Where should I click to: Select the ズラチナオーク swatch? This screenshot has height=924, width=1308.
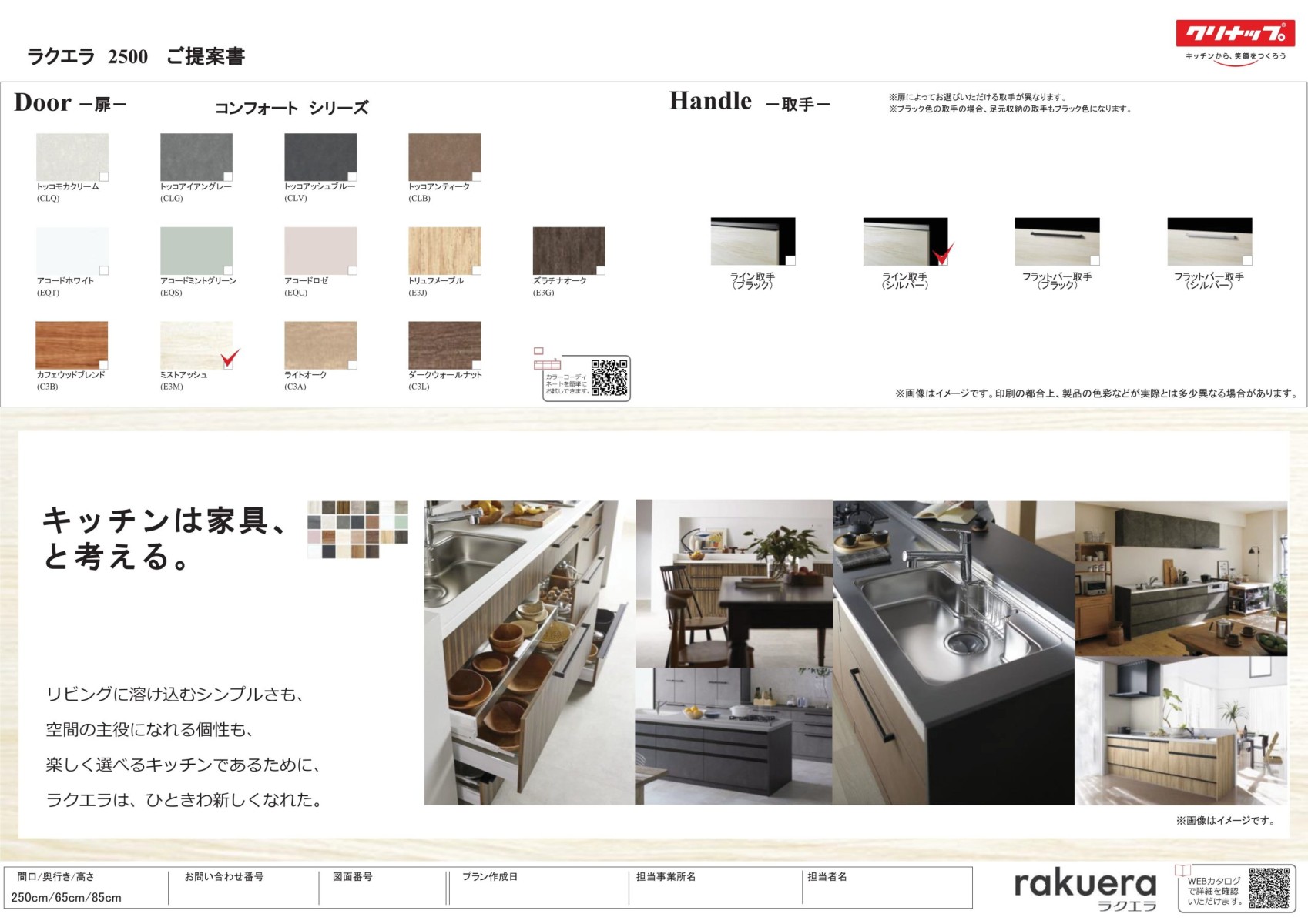coord(569,251)
